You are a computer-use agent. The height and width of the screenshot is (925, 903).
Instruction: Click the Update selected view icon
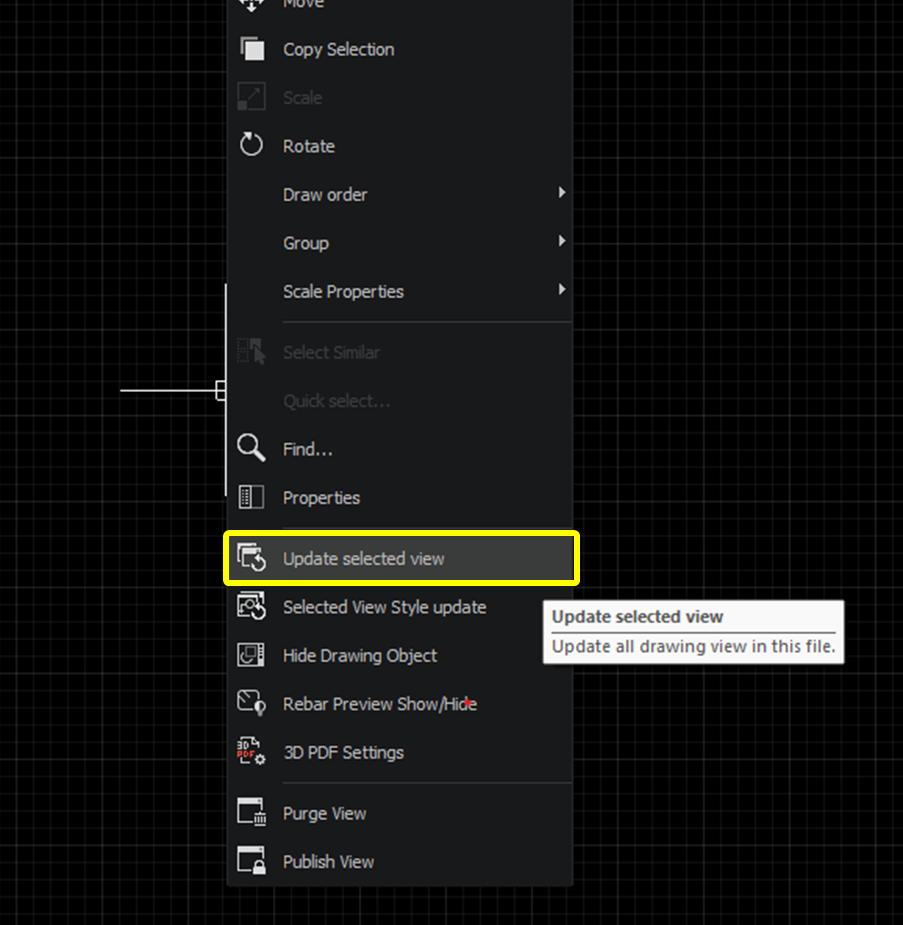[x=251, y=559]
